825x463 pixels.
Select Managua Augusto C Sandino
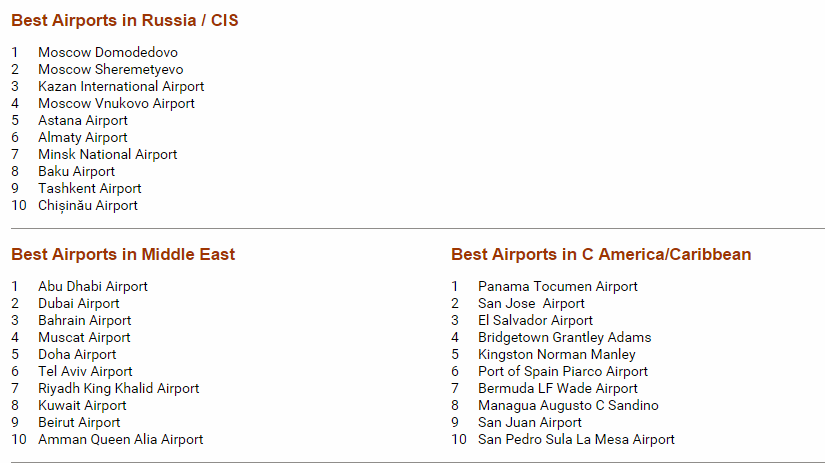pos(568,406)
